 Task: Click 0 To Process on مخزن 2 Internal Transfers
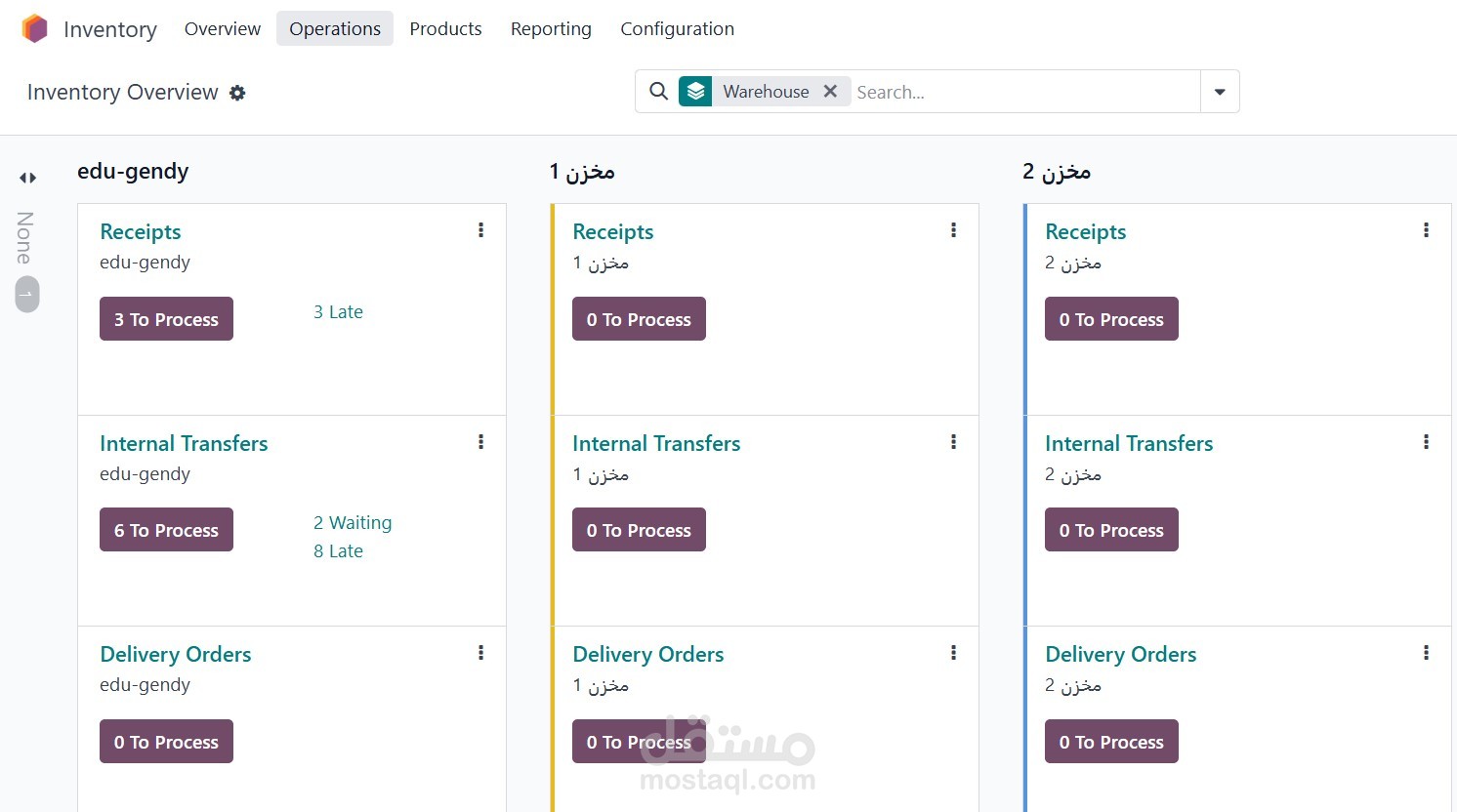pos(1111,530)
